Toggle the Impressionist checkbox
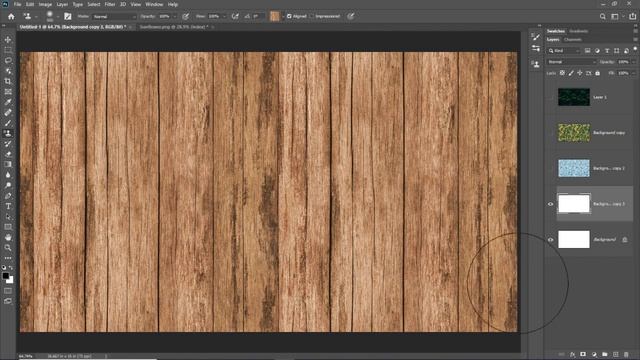 (x=312, y=16)
